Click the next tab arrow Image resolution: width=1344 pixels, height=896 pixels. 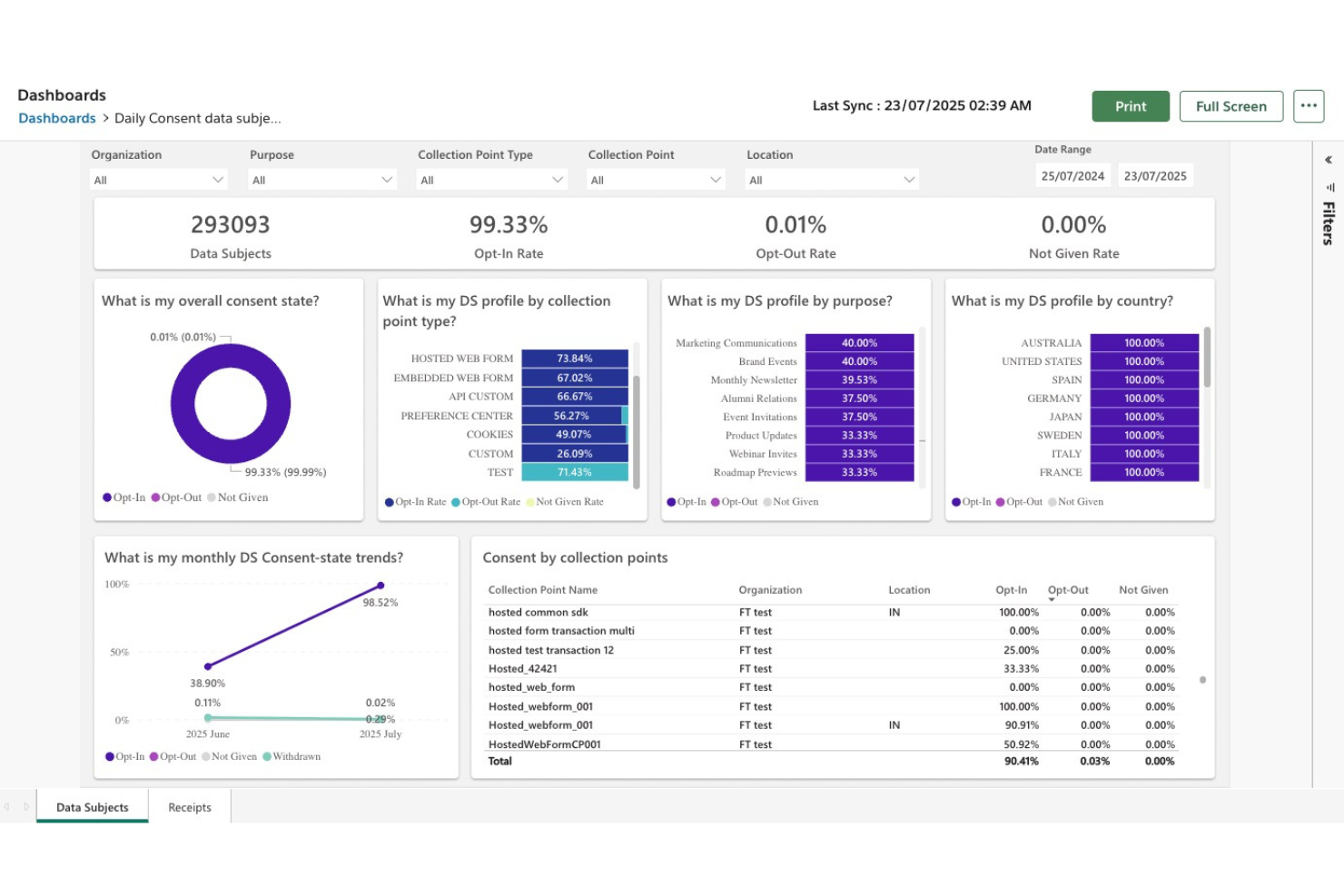coord(26,806)
